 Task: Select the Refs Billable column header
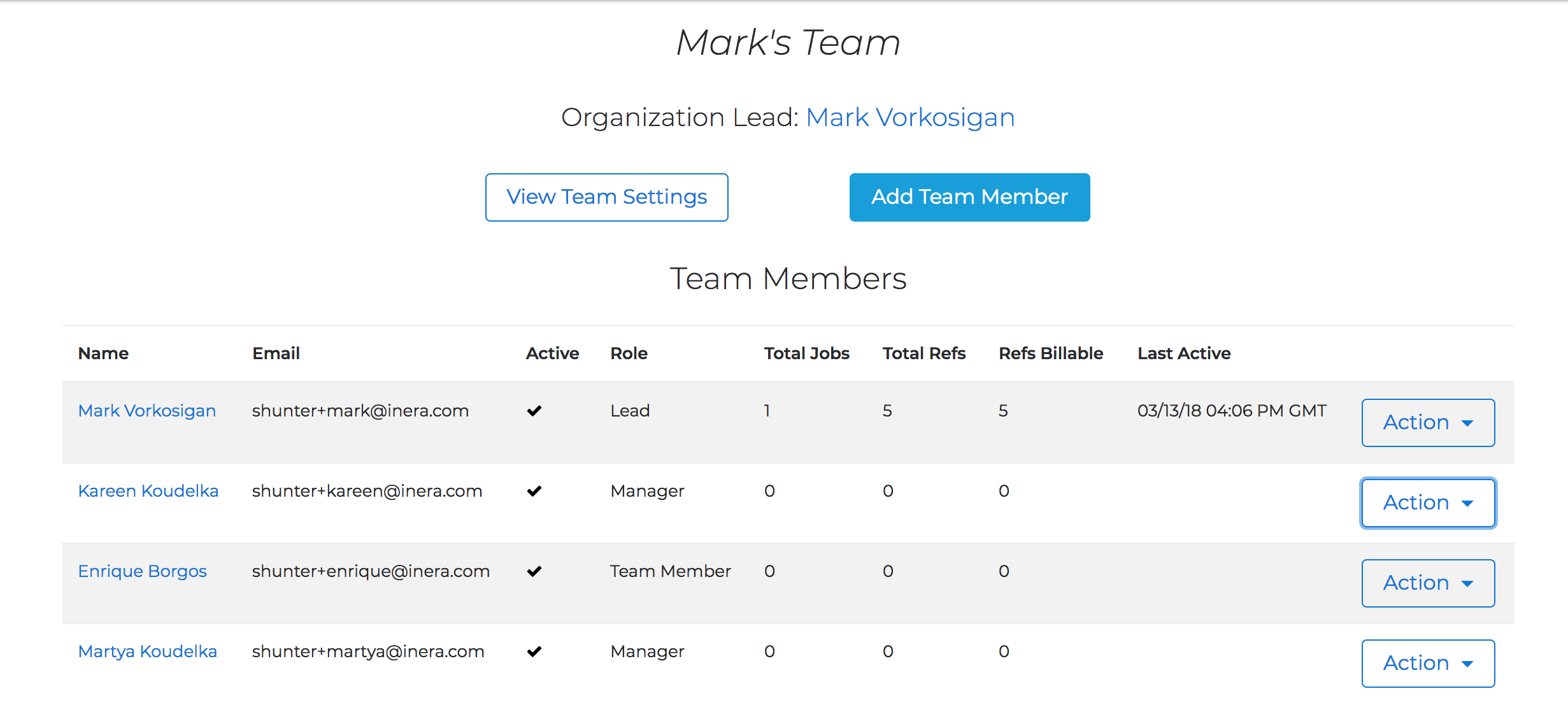pyautogui.click(x=1051, y=353)
